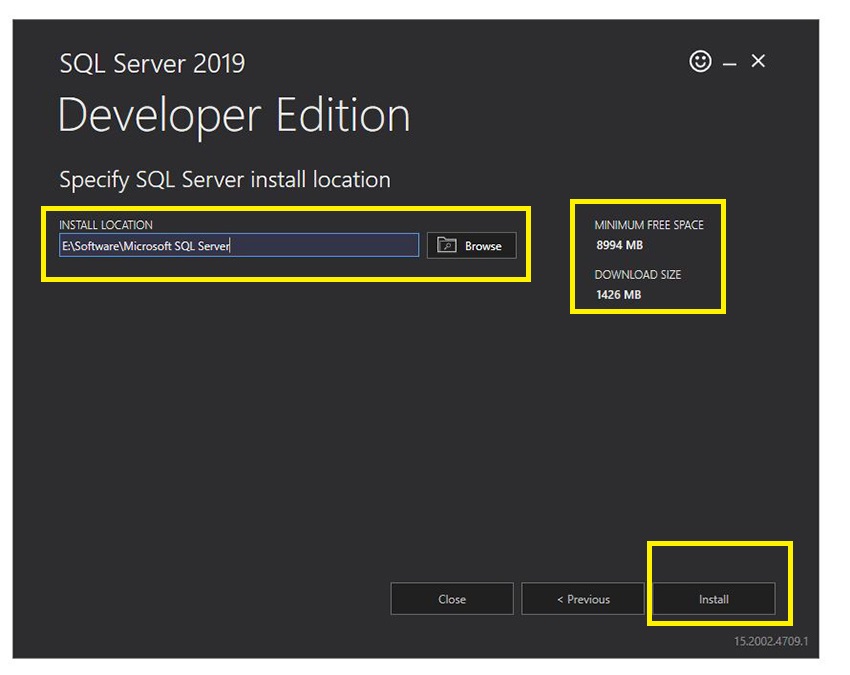Click the Close button at bottom
The height and width of the screenshot is (675, 850).
click(x=452, y=599)
